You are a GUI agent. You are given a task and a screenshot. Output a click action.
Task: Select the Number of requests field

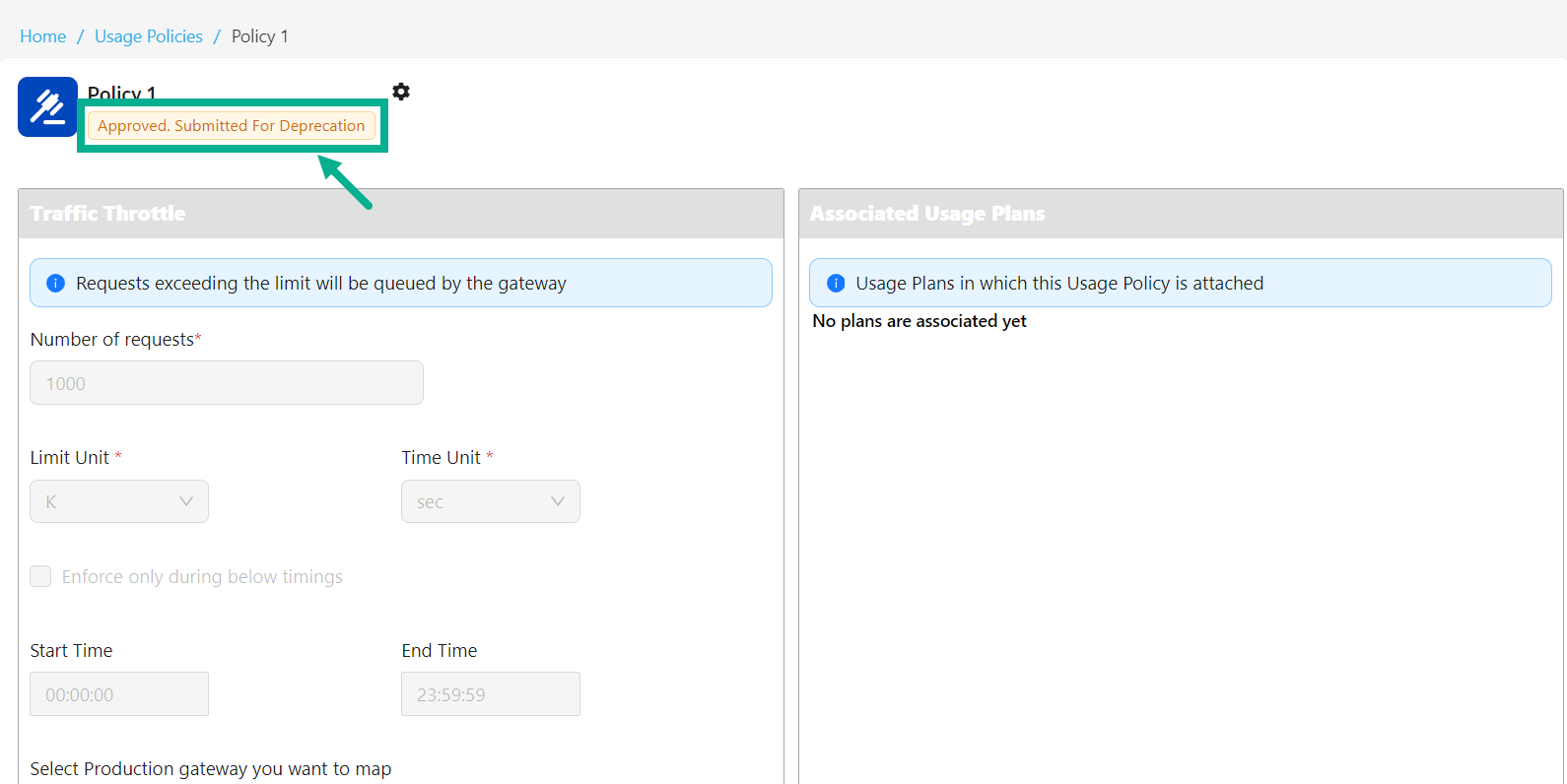click(x=227, y=383)
